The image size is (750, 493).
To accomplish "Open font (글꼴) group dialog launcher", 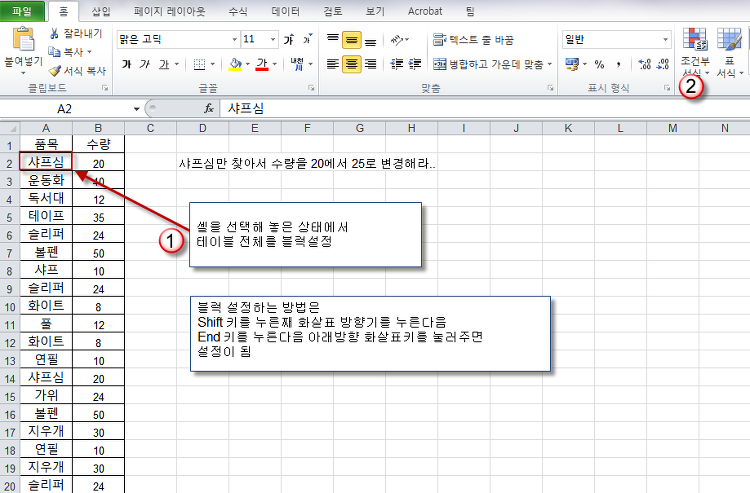I will (311, 88).
